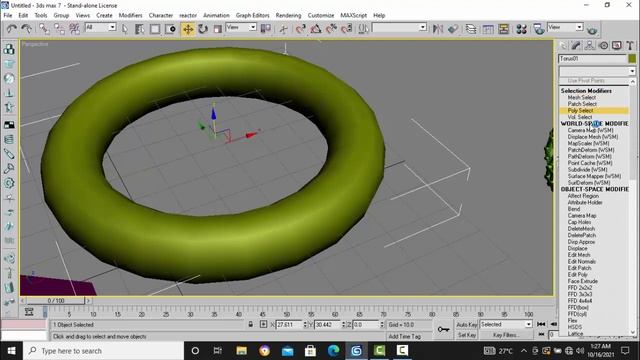Open the Rendering menu
Viewport: 640px width, 360px height.
[x=288, y=15]
